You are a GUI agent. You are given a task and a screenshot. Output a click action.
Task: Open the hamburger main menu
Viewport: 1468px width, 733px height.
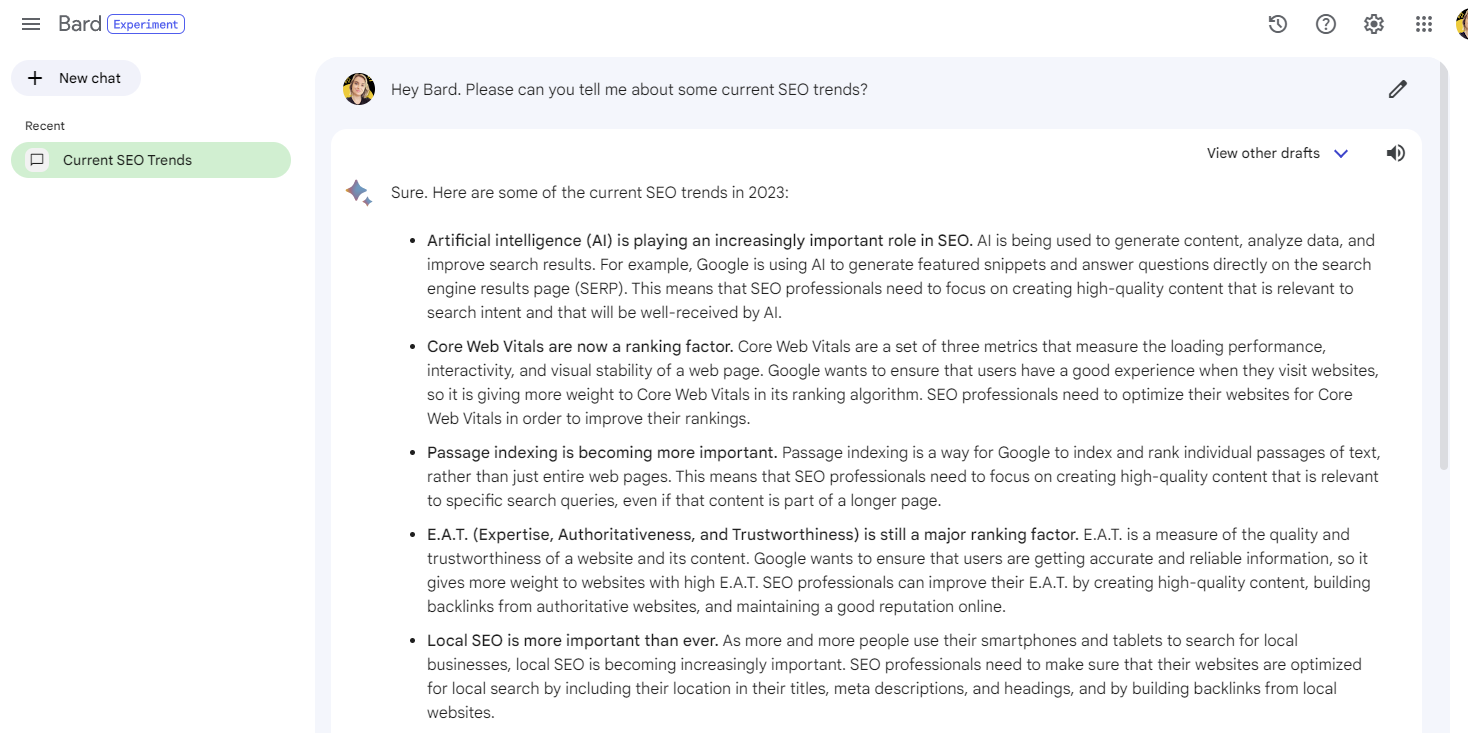31,24
